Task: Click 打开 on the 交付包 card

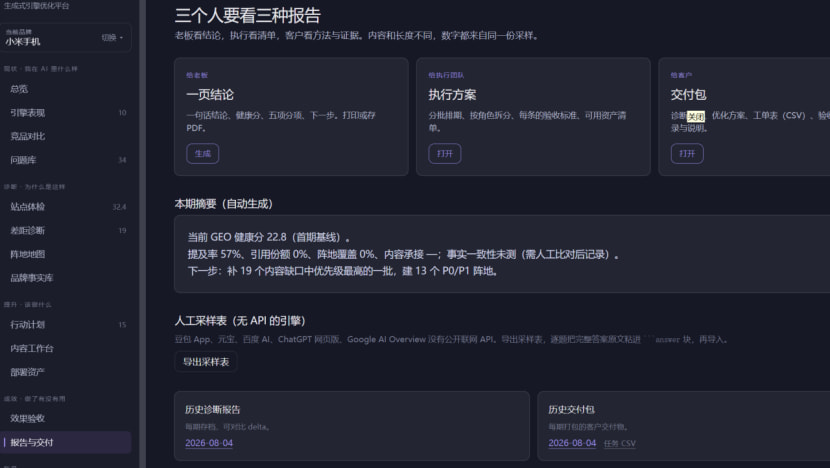Action: coord(687,154)
